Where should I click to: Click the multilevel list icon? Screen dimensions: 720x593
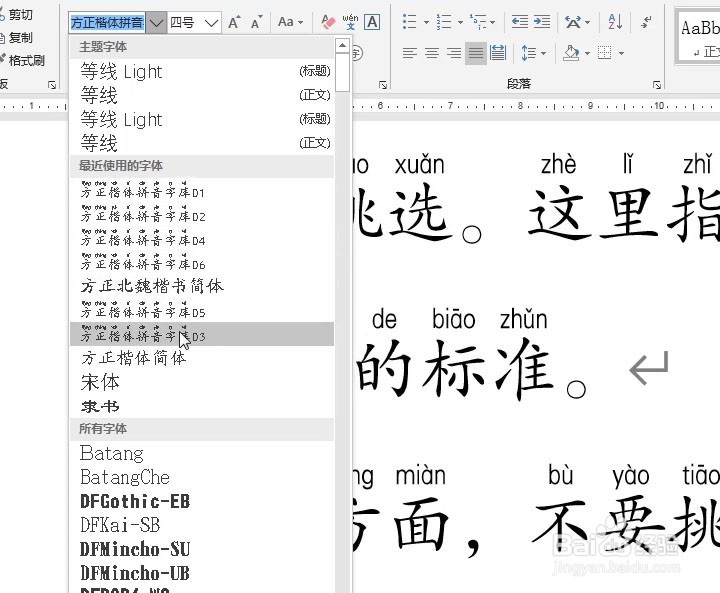pos(478,22)
